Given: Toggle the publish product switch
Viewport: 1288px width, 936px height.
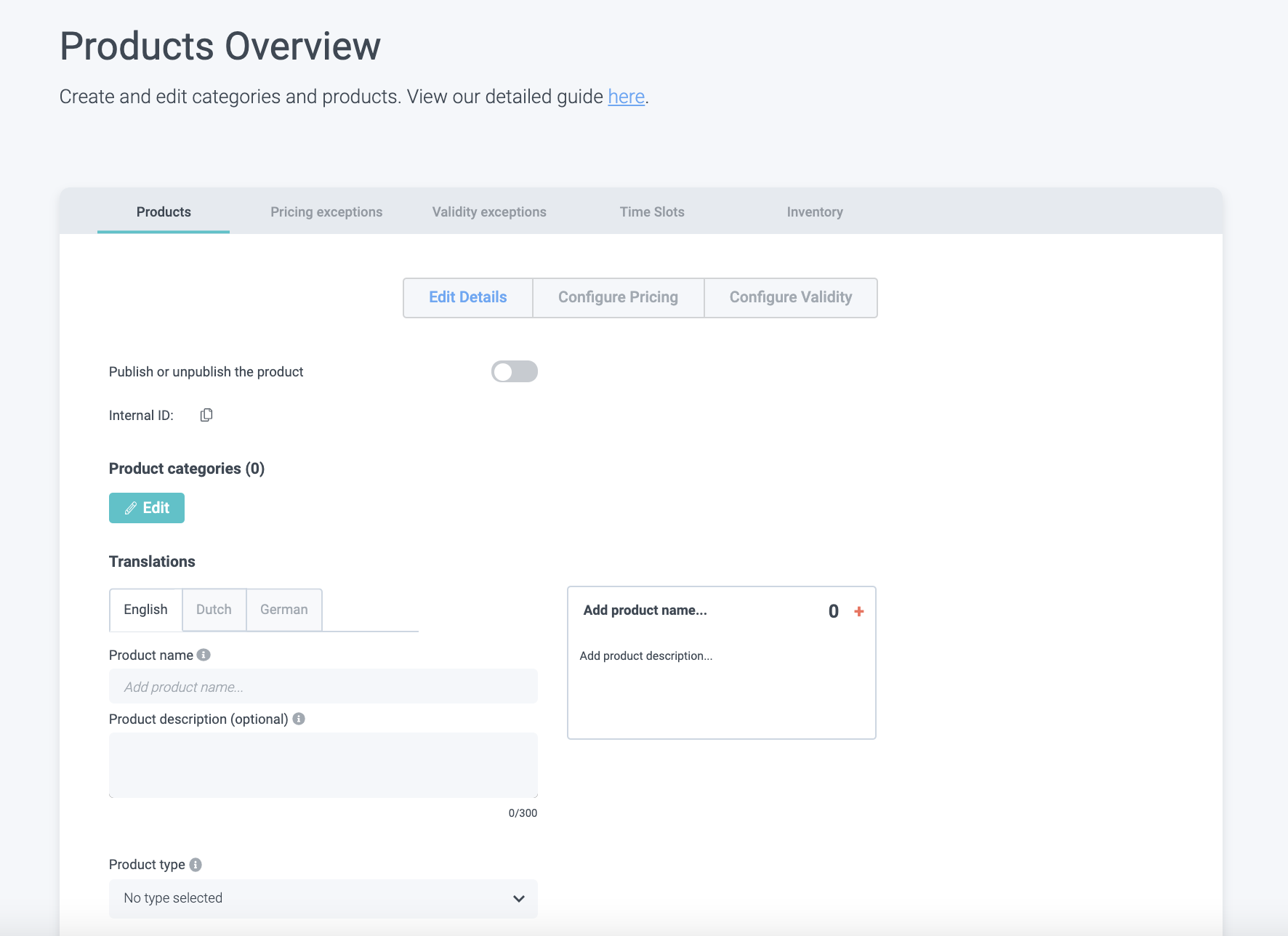Looking at the screenshot, I should click(x=514, y=371).
